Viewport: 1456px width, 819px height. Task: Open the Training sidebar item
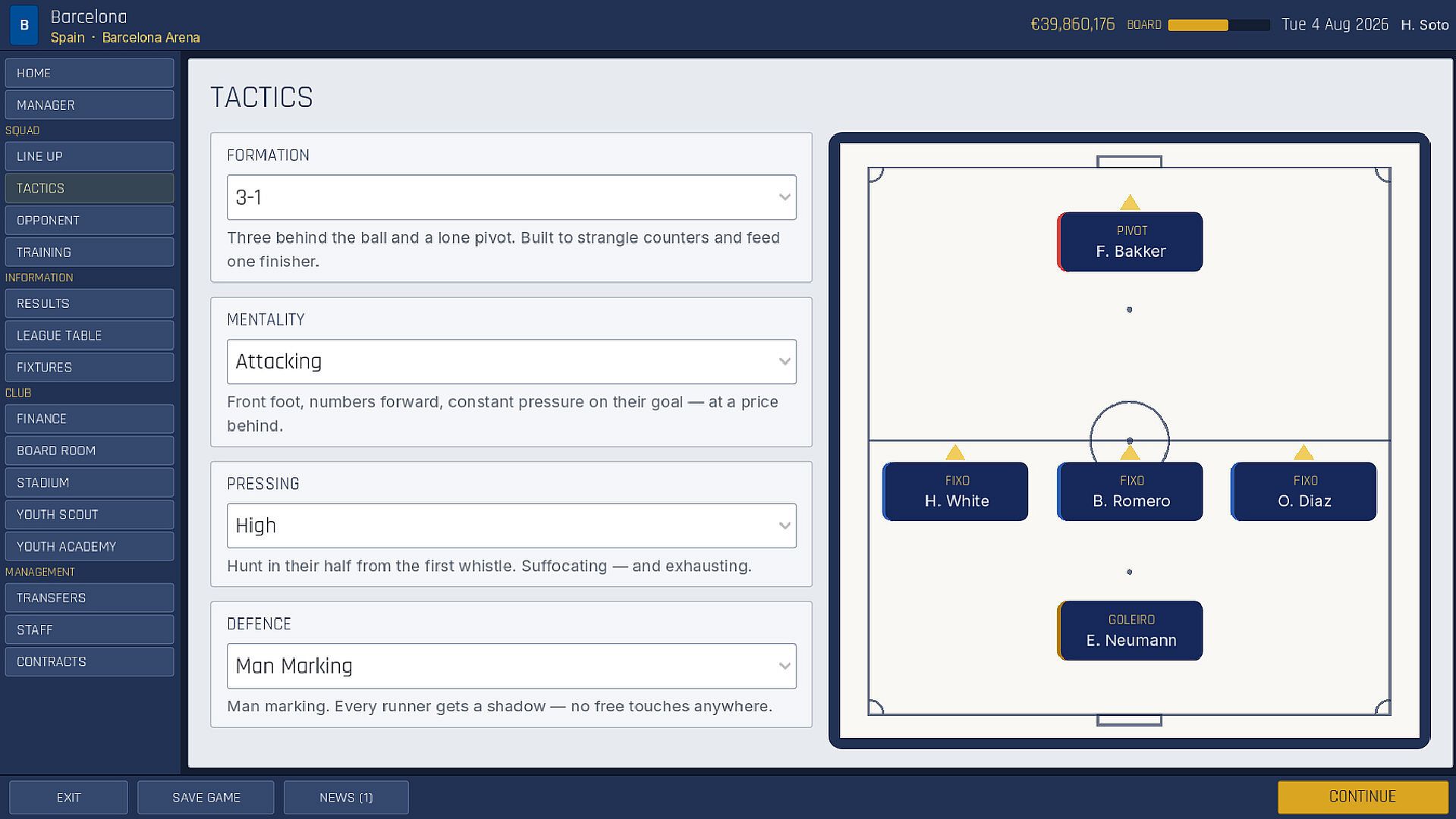click(90, 252)
